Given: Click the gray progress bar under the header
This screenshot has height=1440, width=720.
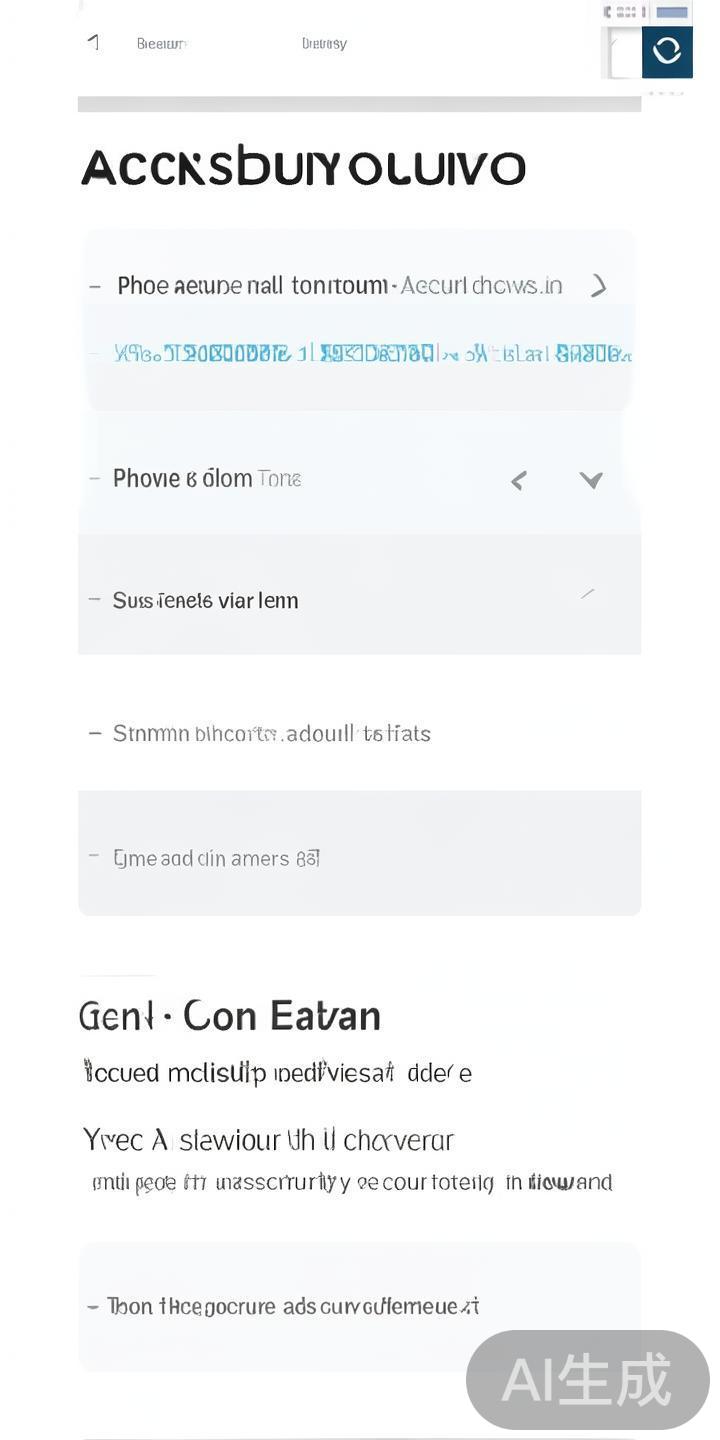Looking at the screenshot, I should pos(359,104).
